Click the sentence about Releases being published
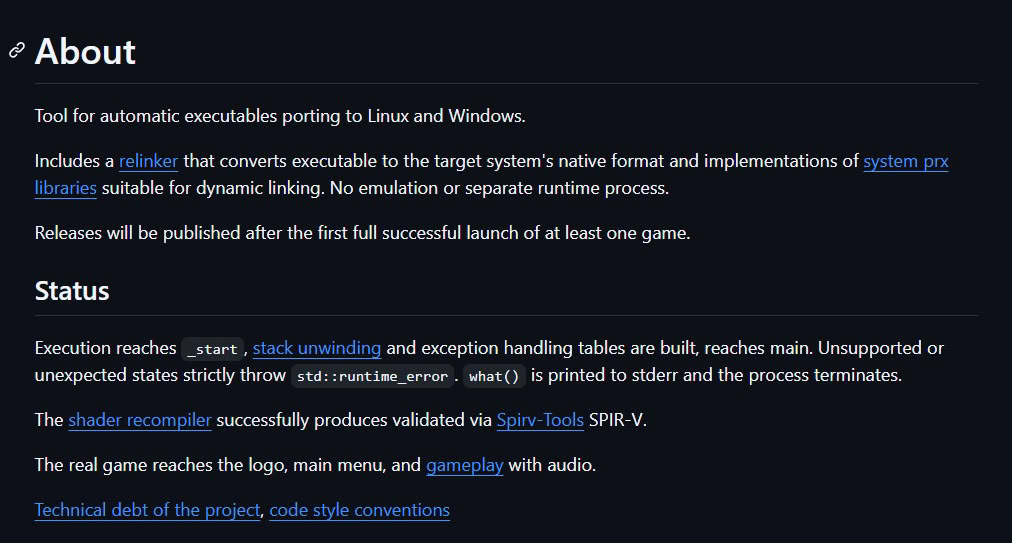The width and height of the screenshot is (1012, 543). point(362,233)
